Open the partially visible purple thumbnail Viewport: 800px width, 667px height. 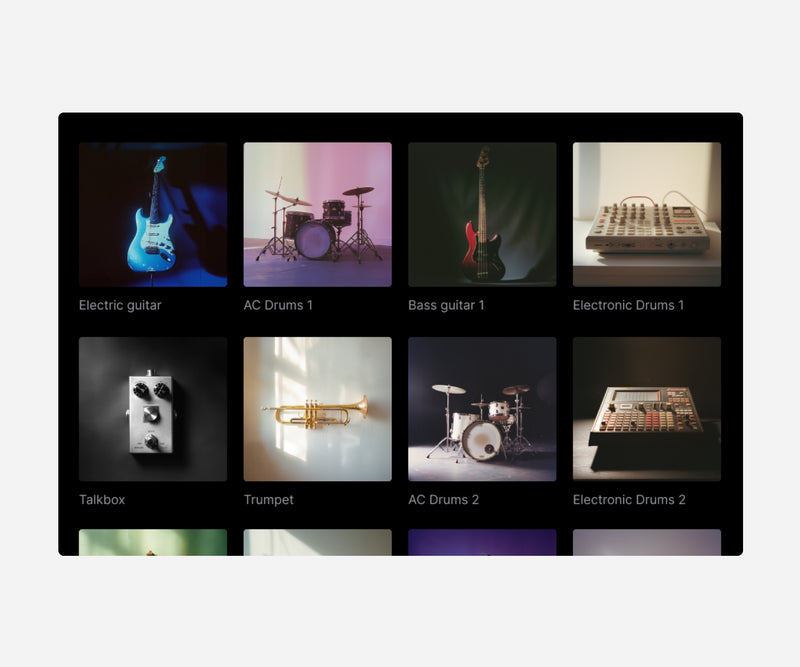(482, 542)
